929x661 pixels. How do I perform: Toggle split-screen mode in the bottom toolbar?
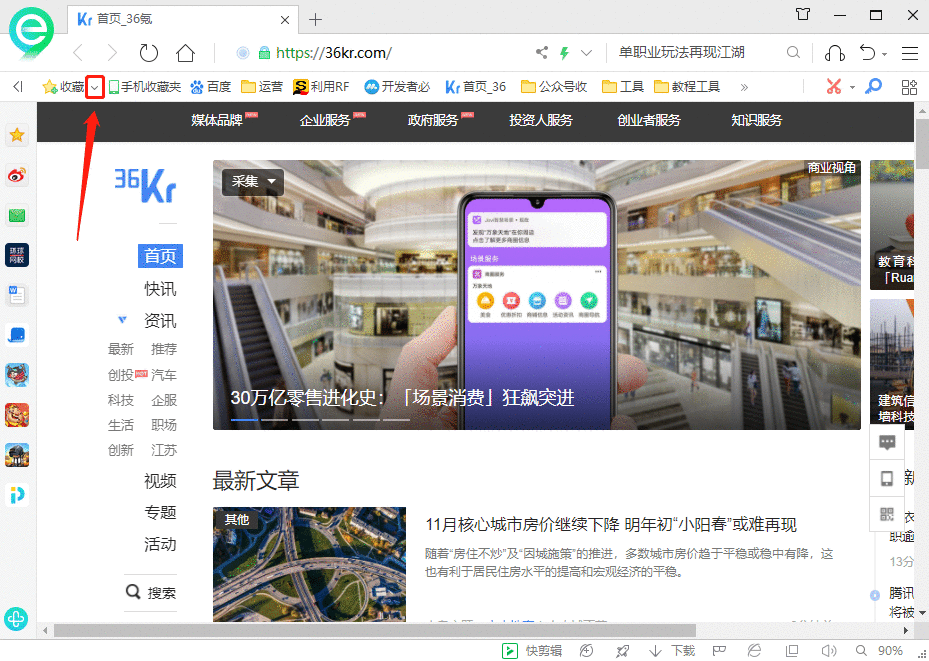(x=790, y=650)
